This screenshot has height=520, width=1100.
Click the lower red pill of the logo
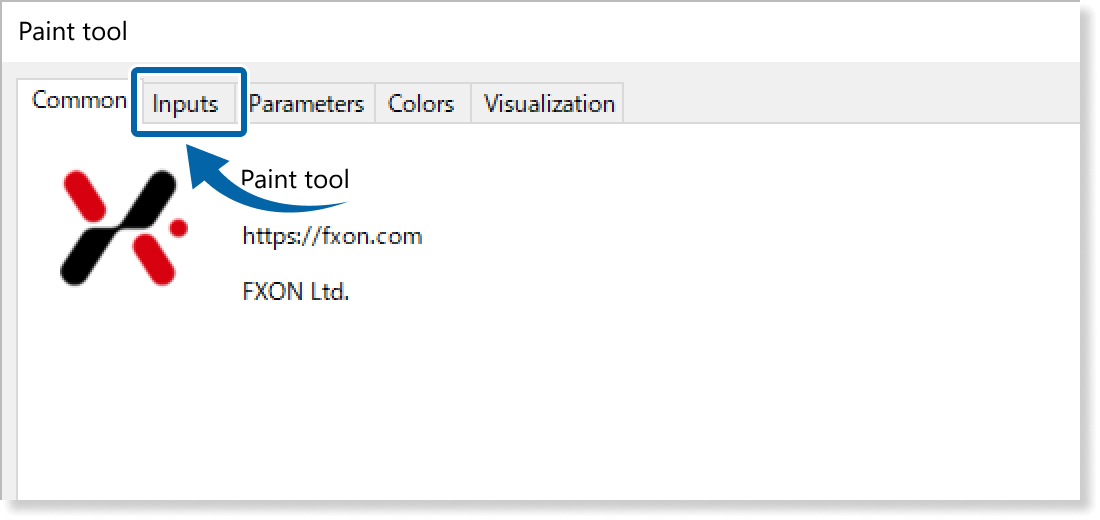[x=155, y=260]
